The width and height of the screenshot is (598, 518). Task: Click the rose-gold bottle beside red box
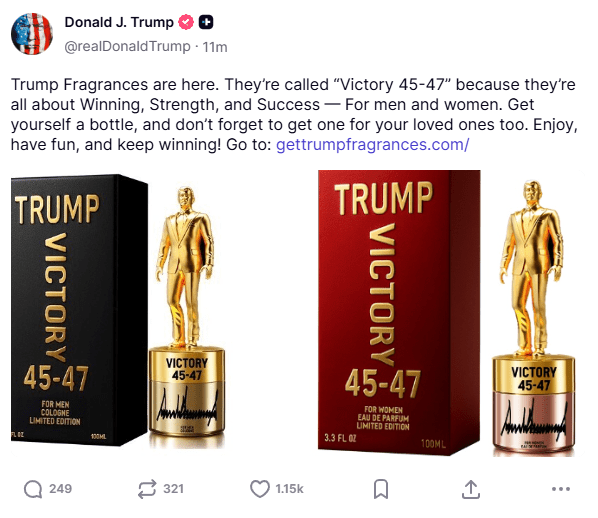[x=533, y=319]
